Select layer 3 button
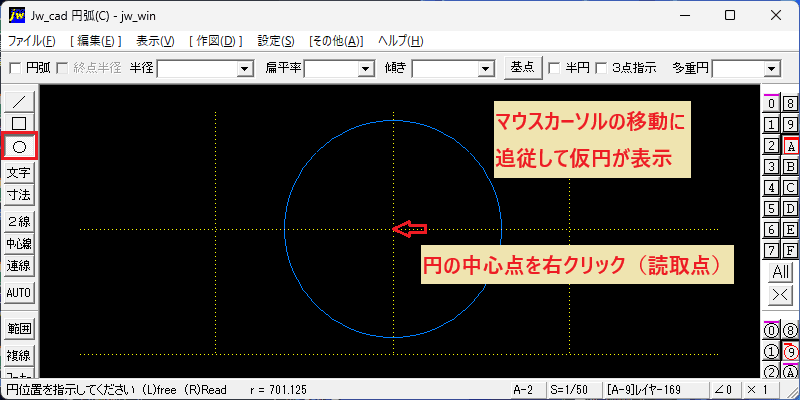 (771, 166)
